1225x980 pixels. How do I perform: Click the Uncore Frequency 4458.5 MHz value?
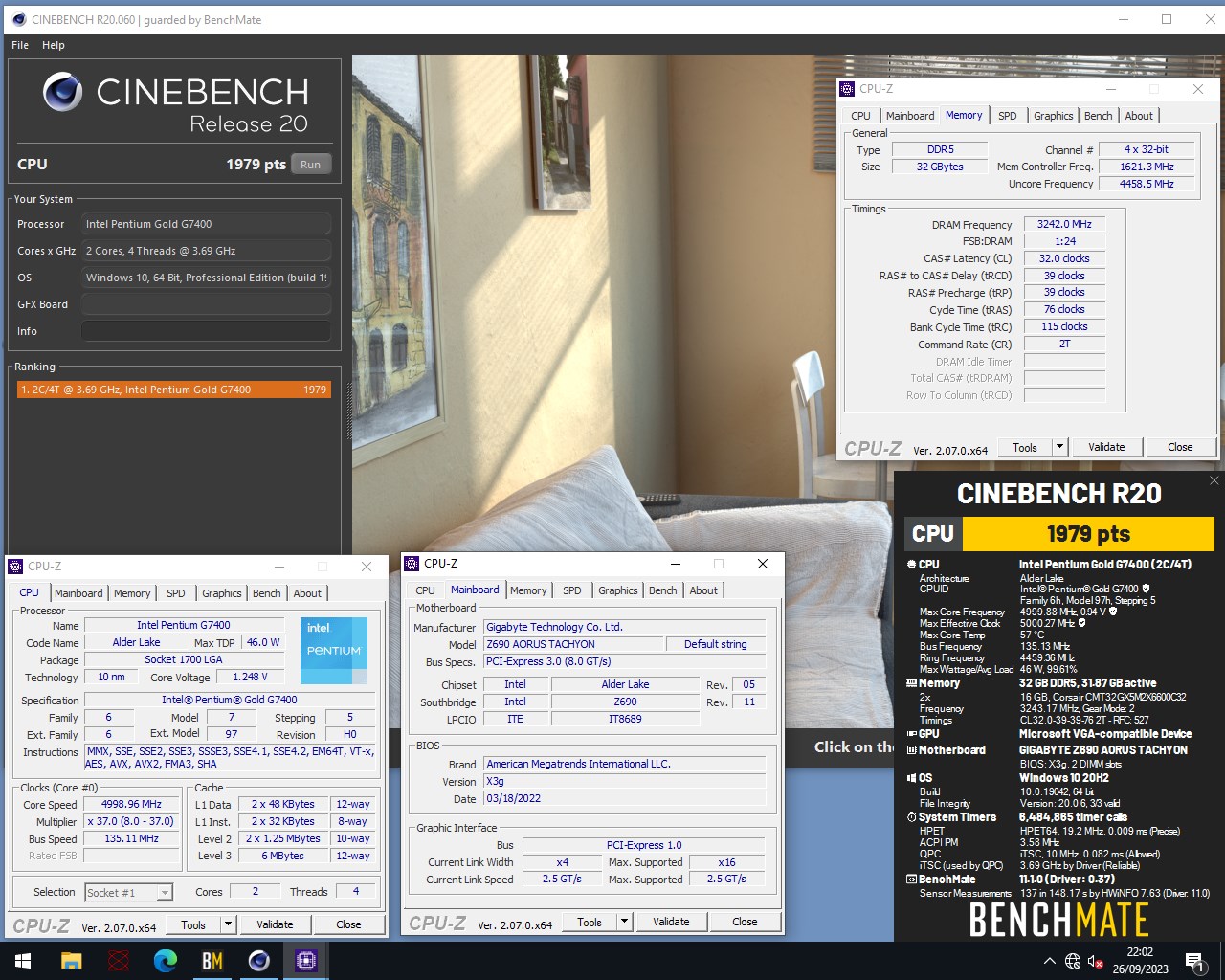(x=1147, y=184)
